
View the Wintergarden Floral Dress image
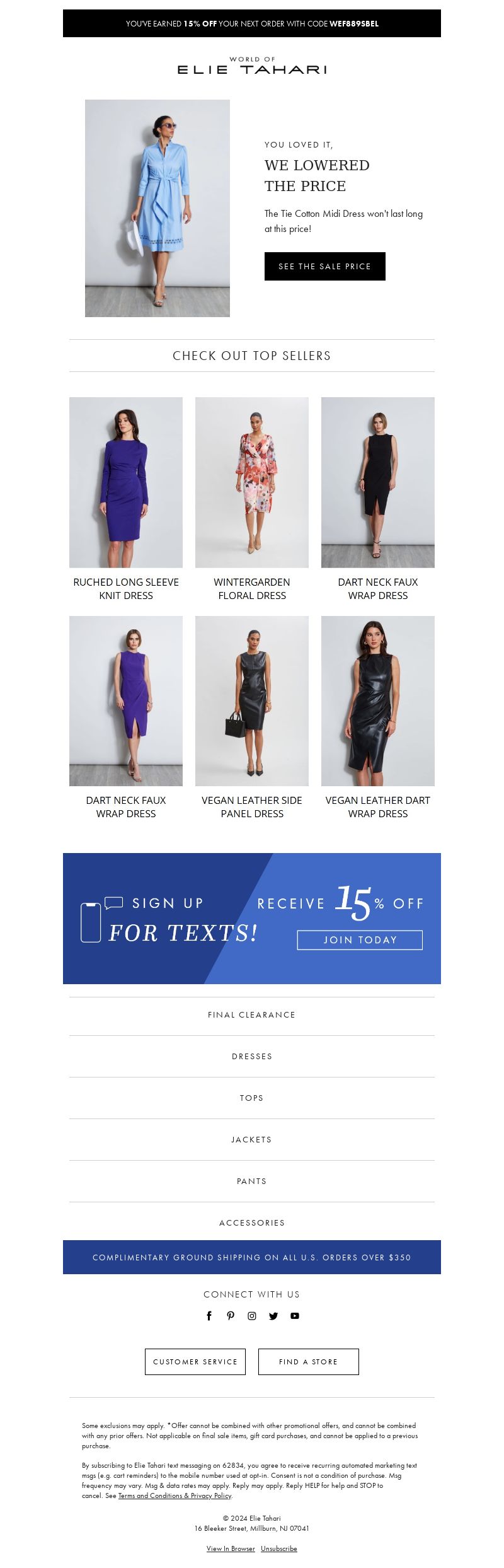(252, 482)
